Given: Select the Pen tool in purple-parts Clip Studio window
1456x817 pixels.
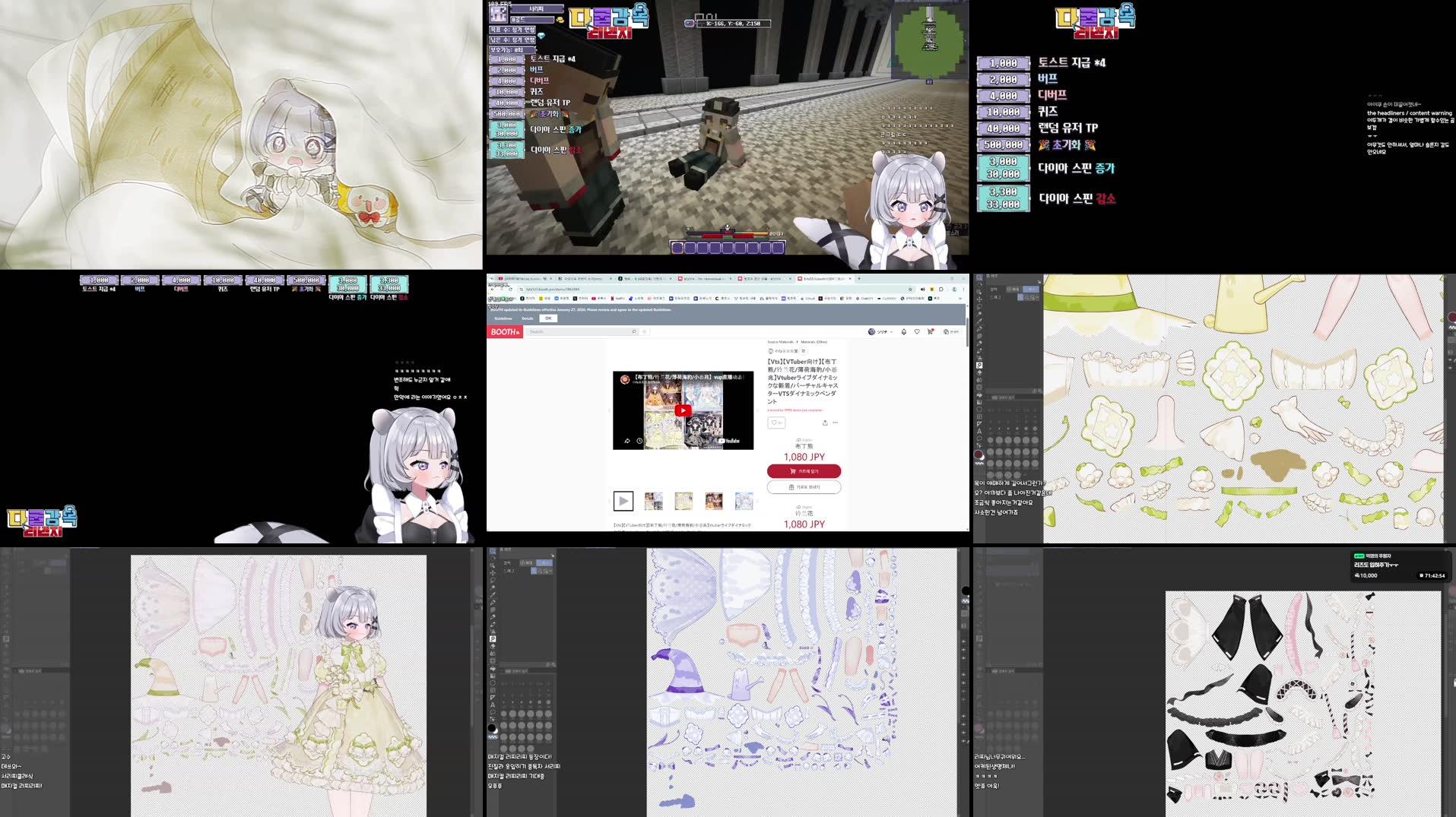Looking at the screenshot, I should click(x=493, y=602).
